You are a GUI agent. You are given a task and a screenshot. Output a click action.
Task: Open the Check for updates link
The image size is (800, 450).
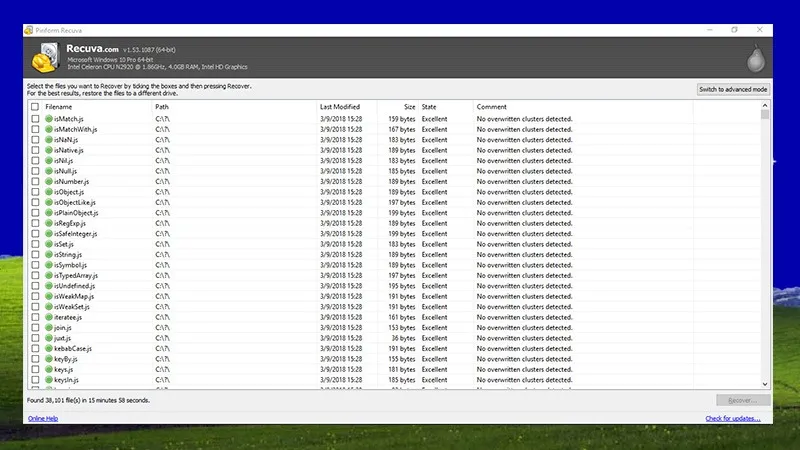733,418
